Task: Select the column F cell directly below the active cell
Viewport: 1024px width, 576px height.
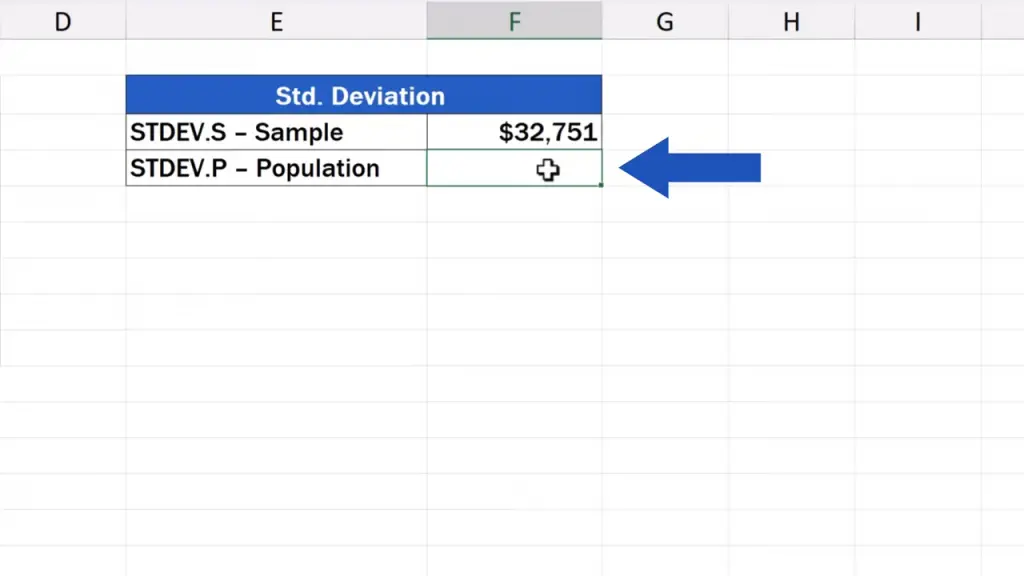Action: click(514, 204)
